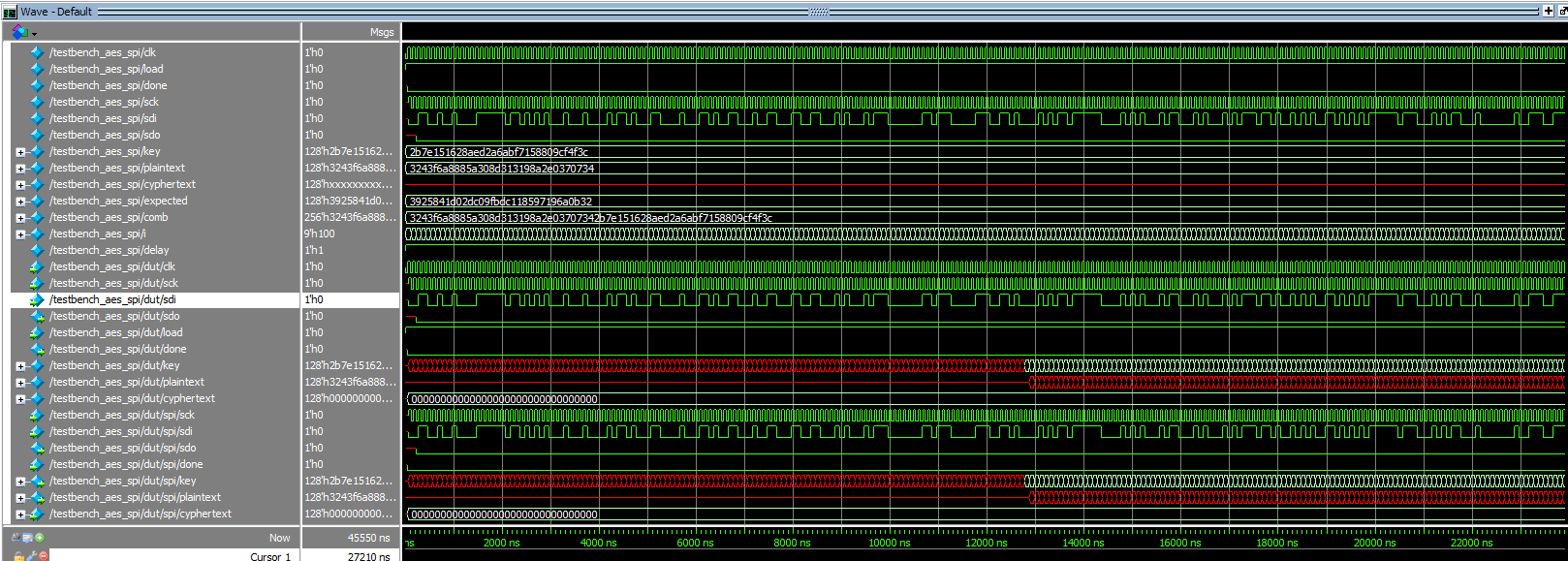The height and width of the screenshot is (561, 1568).
Task: Open grid and timeline settings icon in the cursor pane
Action: (27, 537)
